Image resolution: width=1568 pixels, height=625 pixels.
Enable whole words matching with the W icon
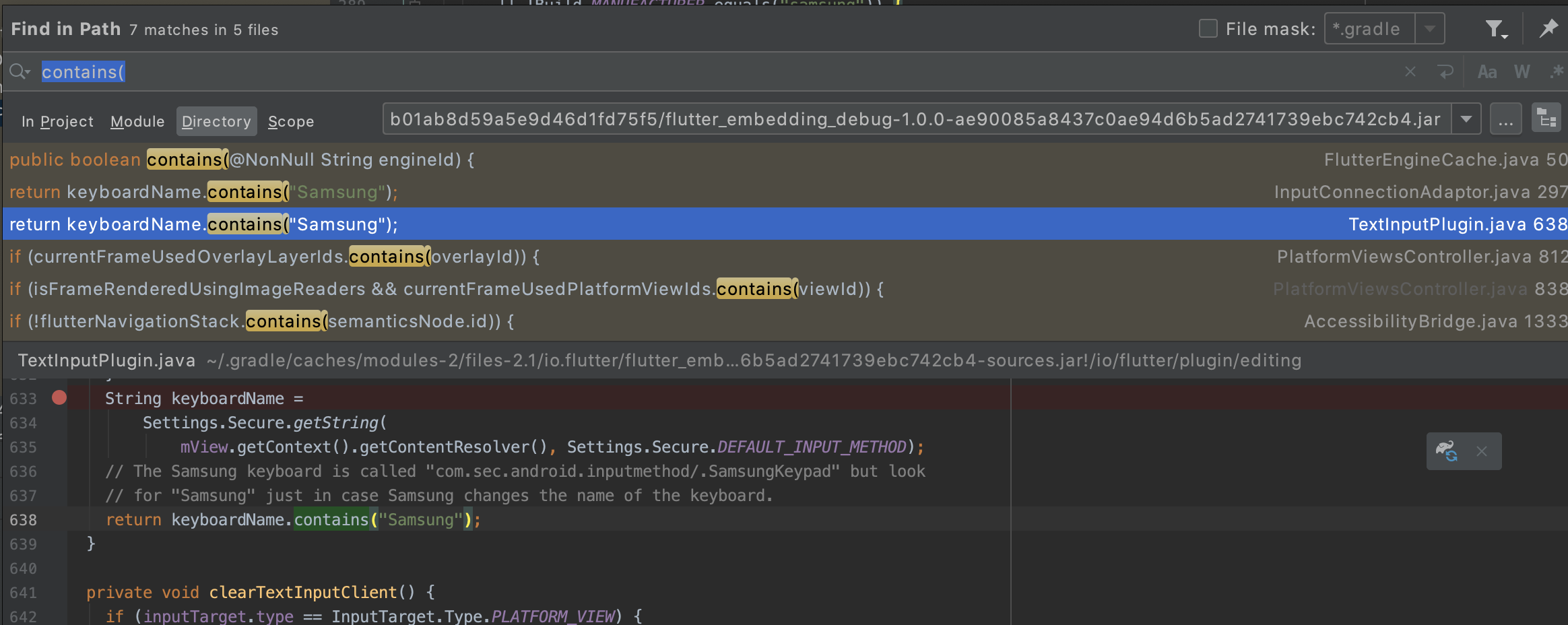(1522, 71)
